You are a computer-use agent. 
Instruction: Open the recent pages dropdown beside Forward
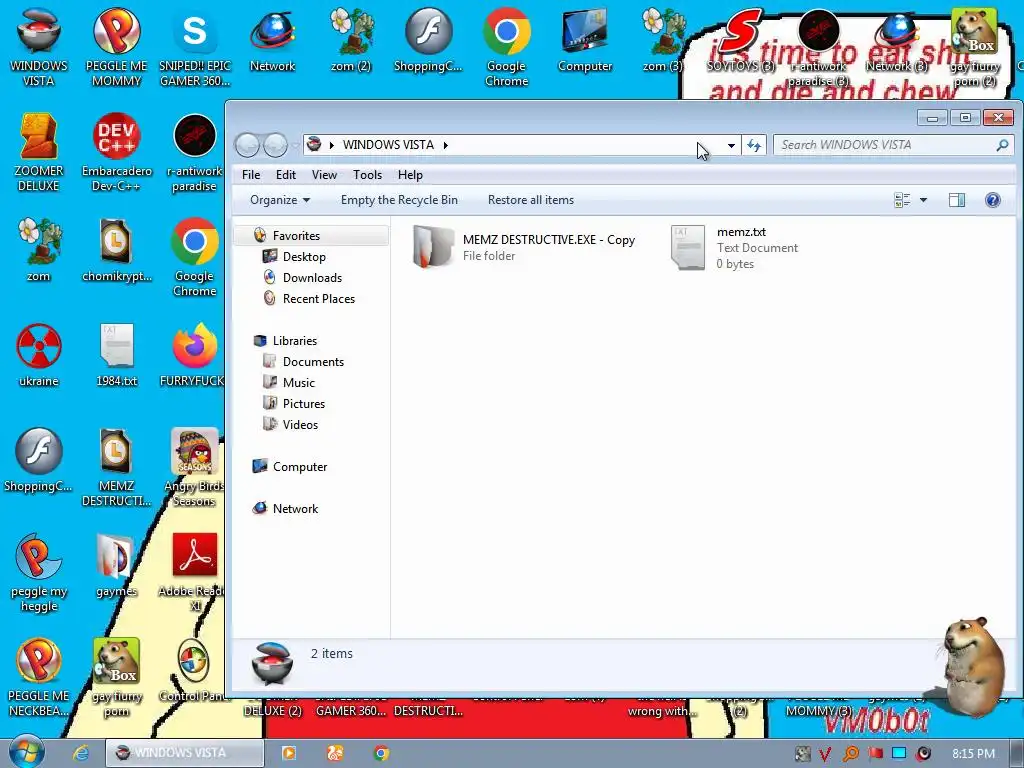(x=295, y=145)
